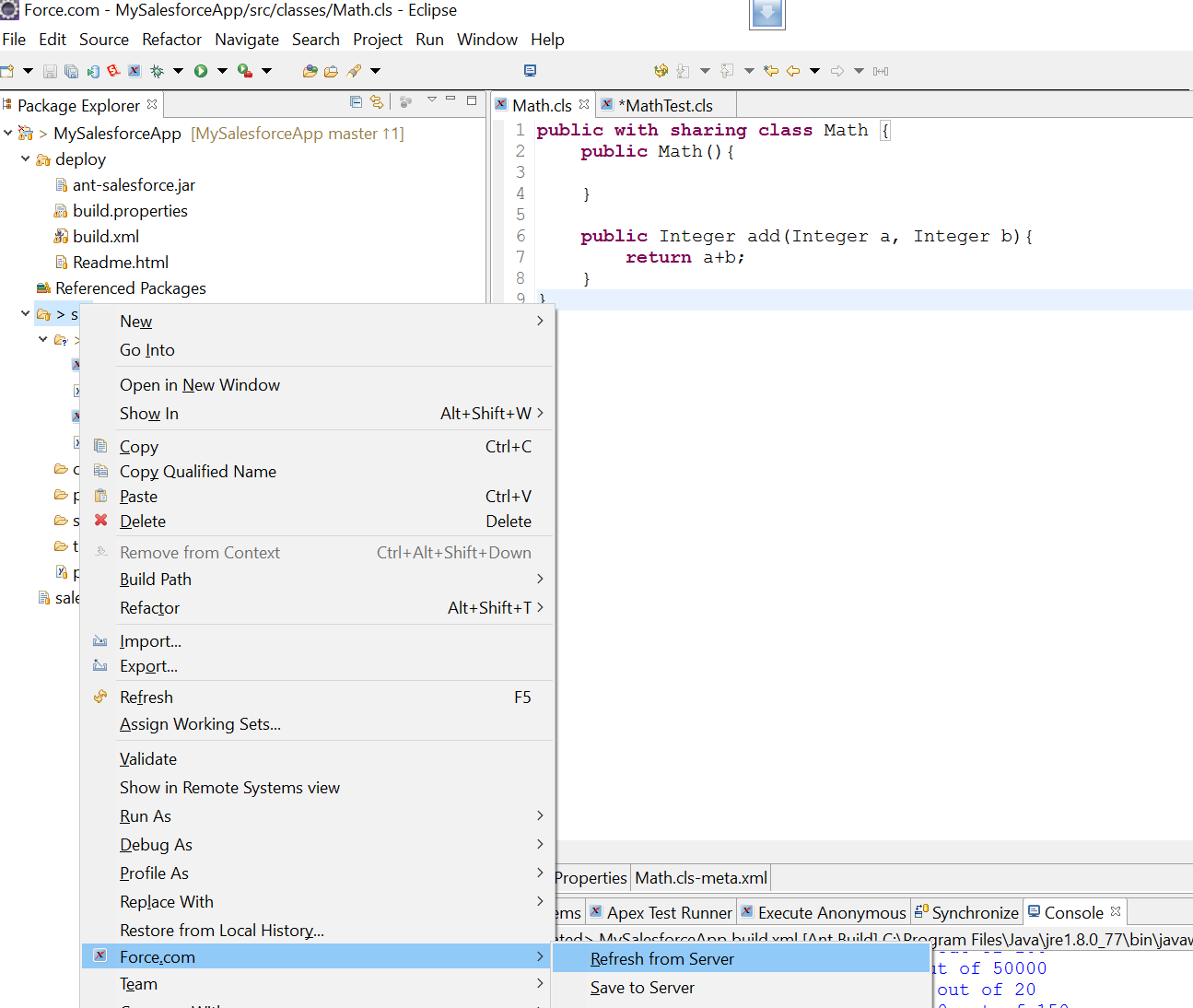The height and width of the screenshot is (1008, 1193).
Task: Click the Open Type folder icon
Action: pyautogui.click(x=310, y=71)
